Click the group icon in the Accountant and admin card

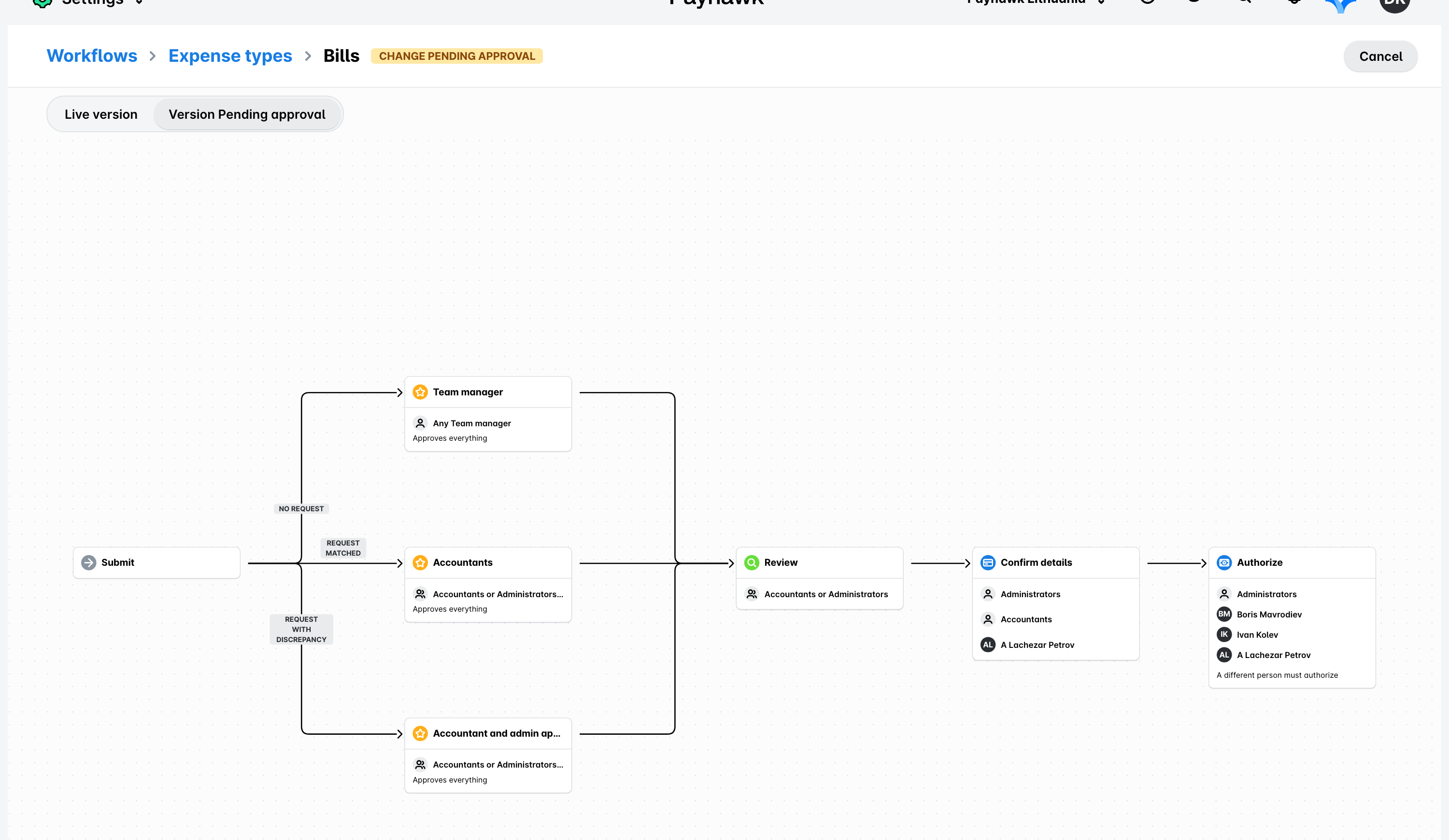tap(420, 764)
